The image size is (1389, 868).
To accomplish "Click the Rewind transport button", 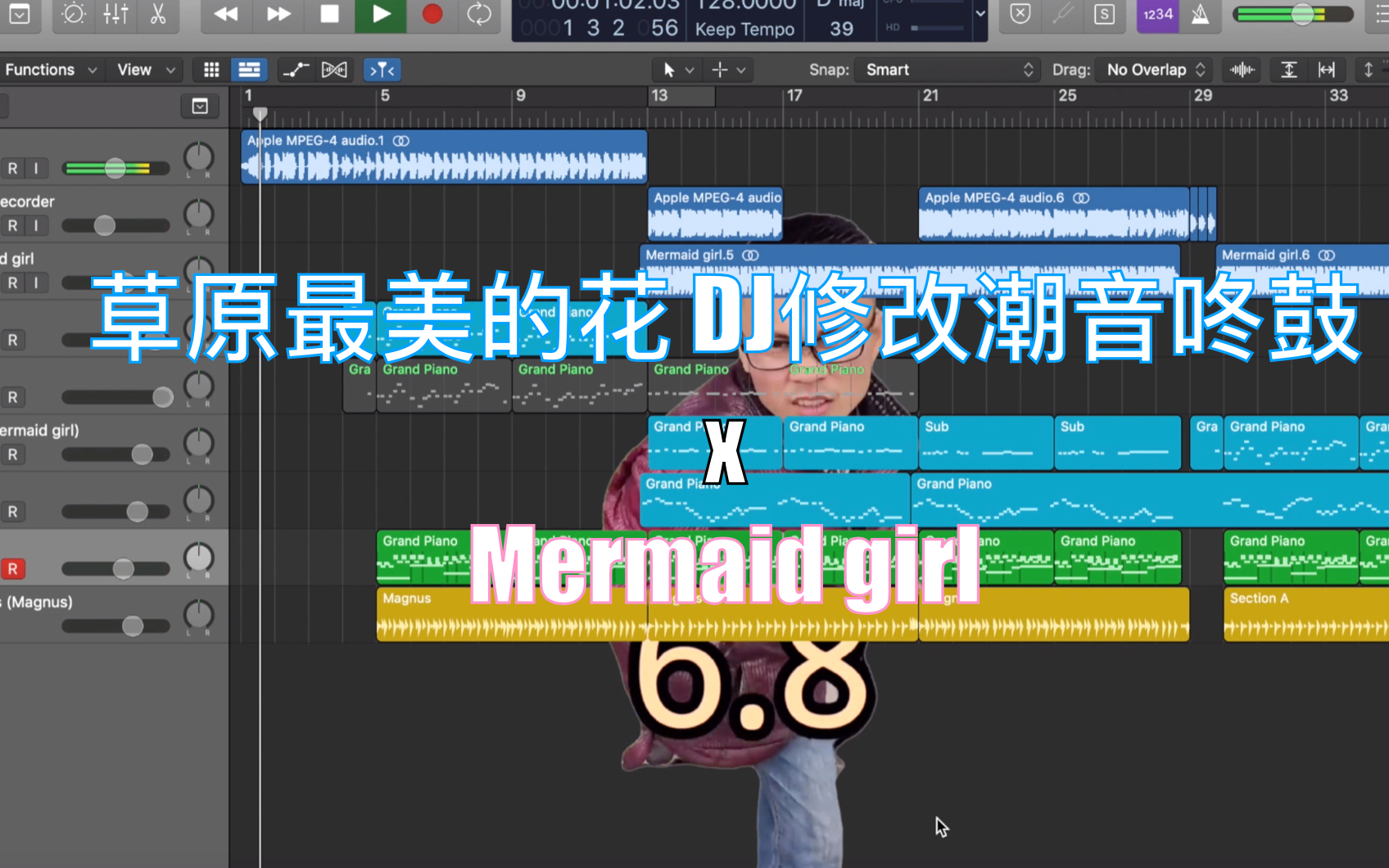I will click(x=226, y=14).
